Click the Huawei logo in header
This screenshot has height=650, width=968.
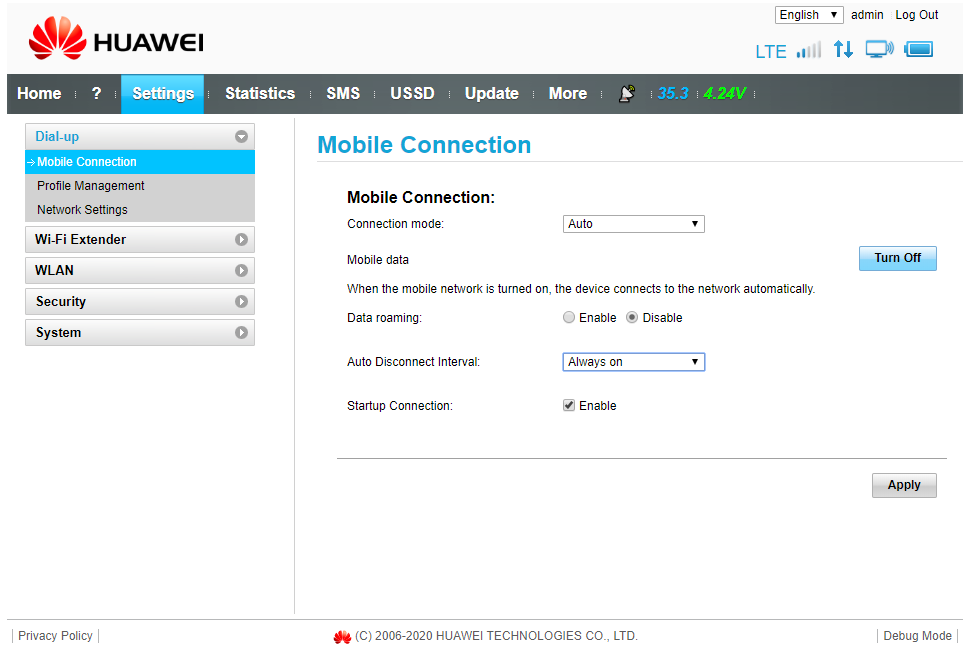pyautogui.click(x=116, y=39)
